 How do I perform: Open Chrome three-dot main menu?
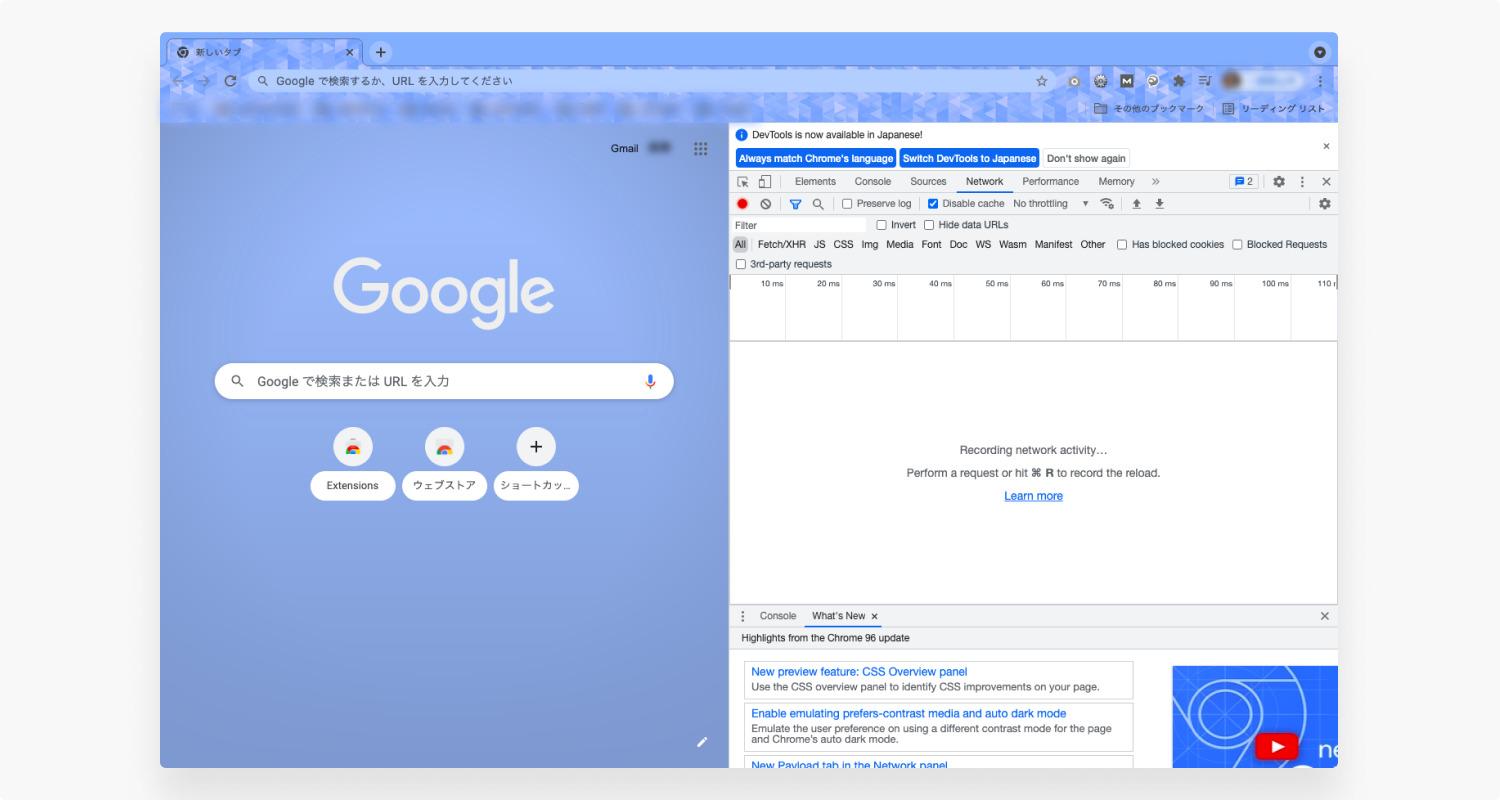coord(1320,81)
